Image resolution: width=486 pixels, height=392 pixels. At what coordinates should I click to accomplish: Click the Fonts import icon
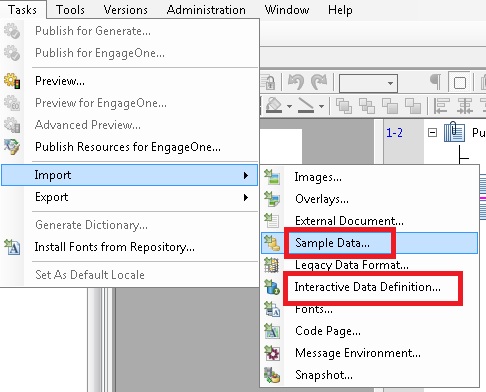coord(272,309)
